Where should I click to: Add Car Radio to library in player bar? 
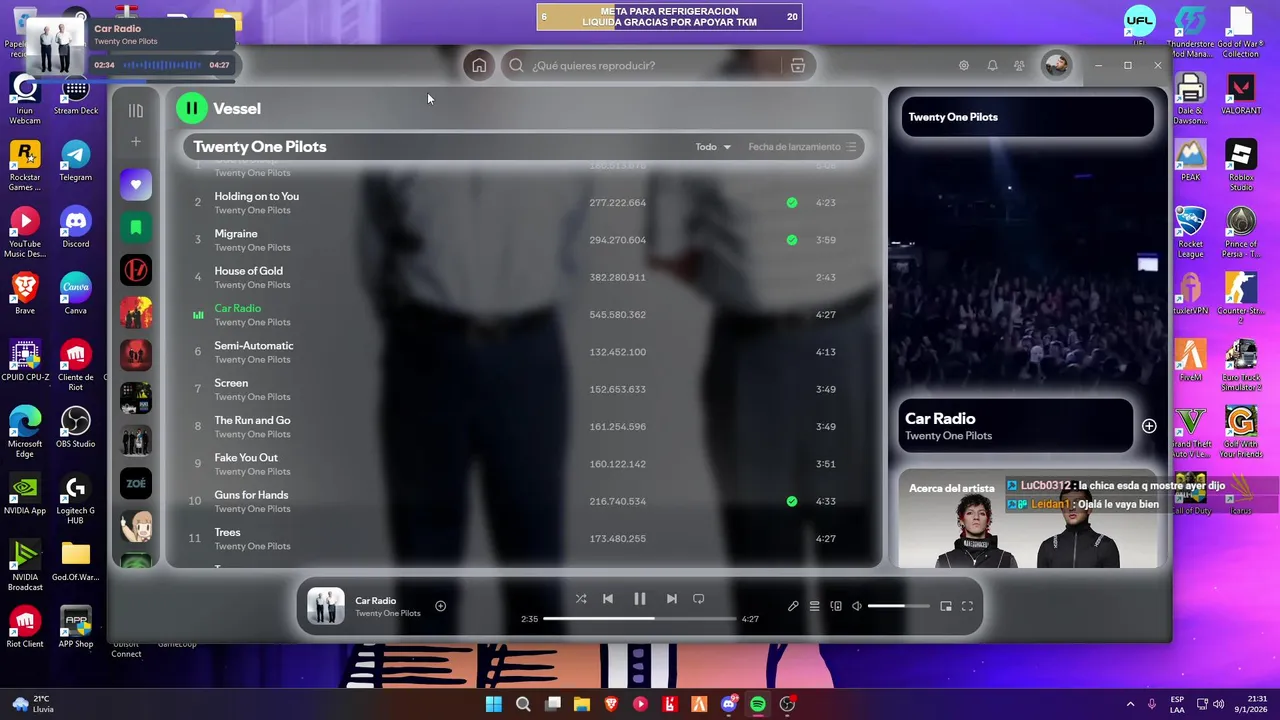pyautogui.click(x=440, y=606)
